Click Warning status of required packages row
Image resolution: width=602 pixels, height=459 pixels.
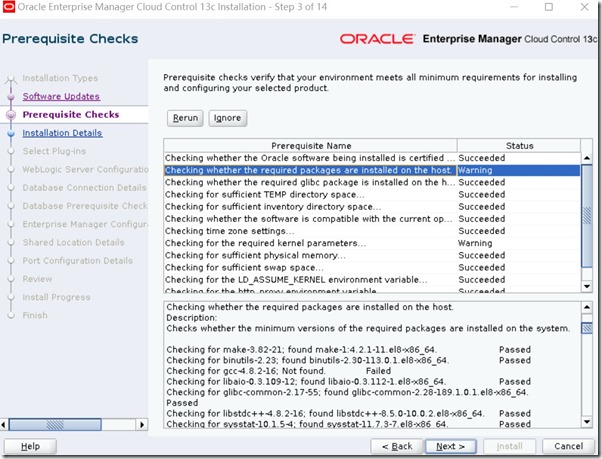pos(475,170)
